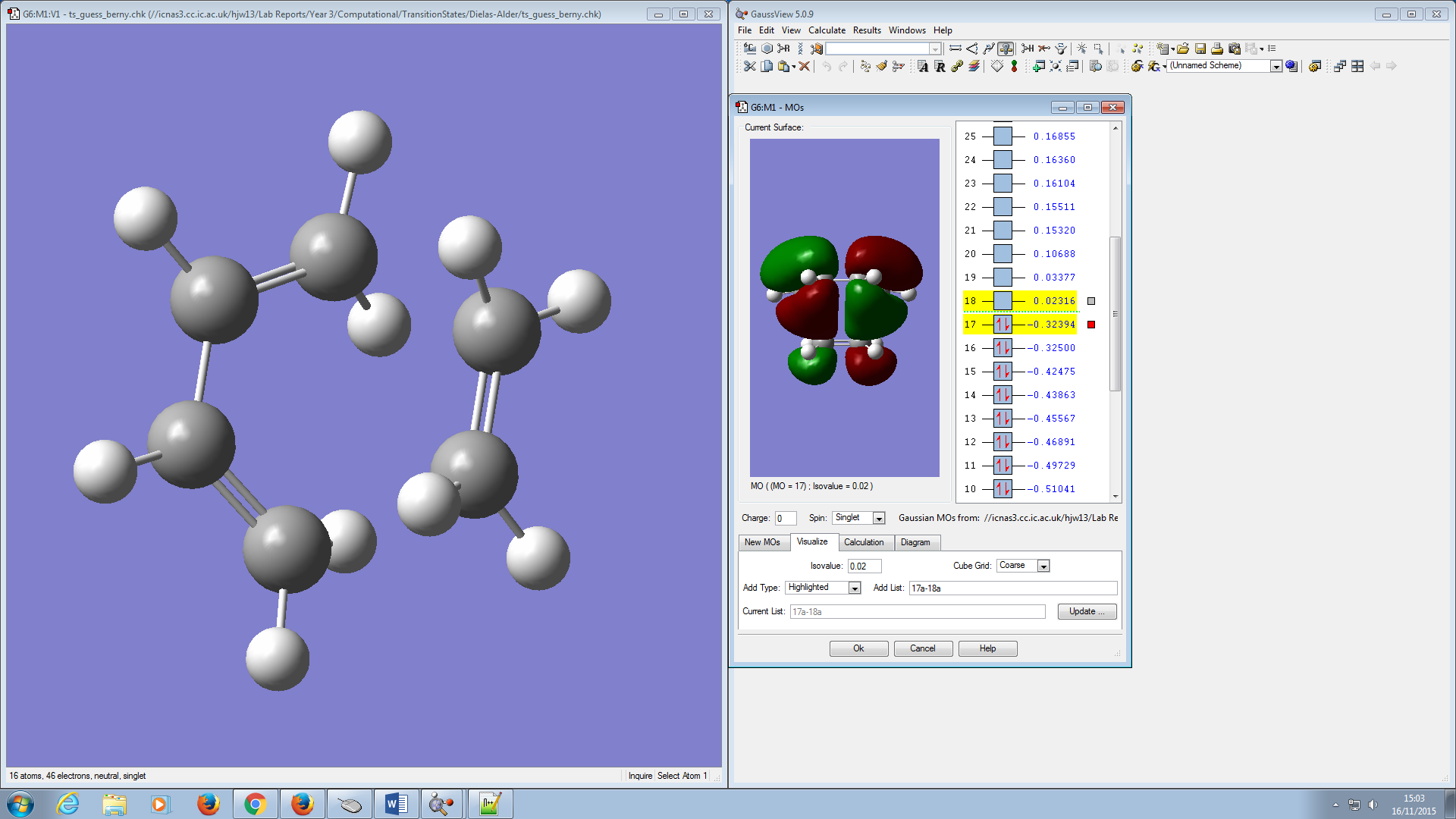Viewport: 1456px width, 819px height.
Task: Click the Save file disk icon
Action: (x=1200, y=49)
